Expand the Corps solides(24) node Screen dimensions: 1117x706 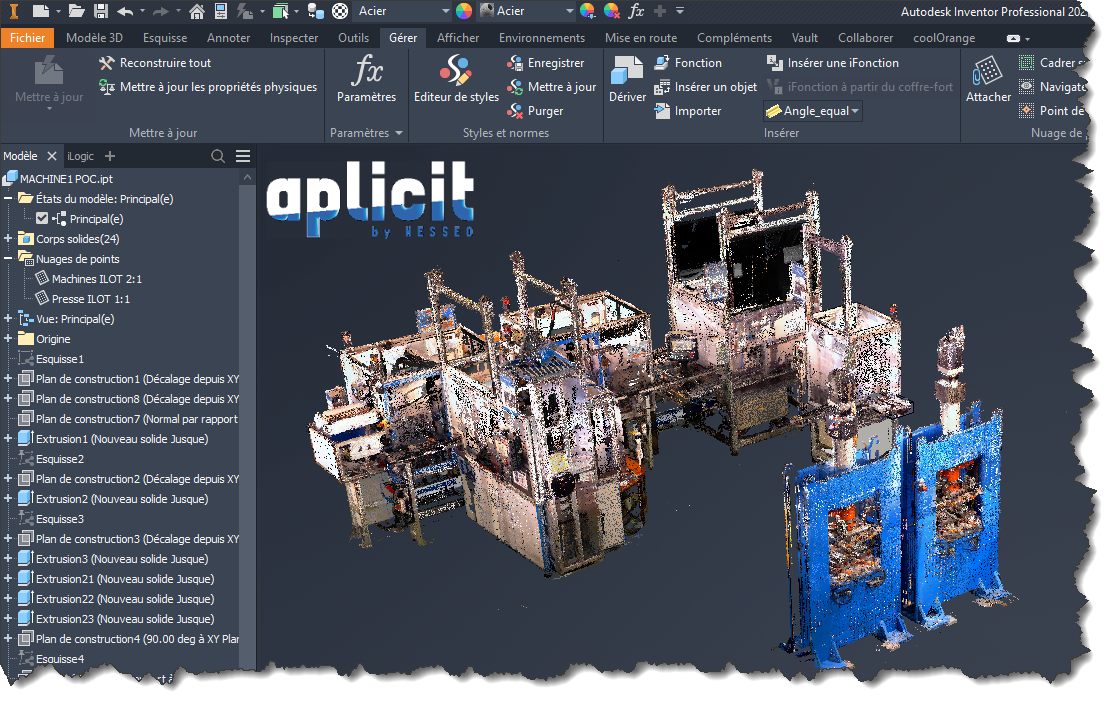pyautogui.click(x=8, y=239)
